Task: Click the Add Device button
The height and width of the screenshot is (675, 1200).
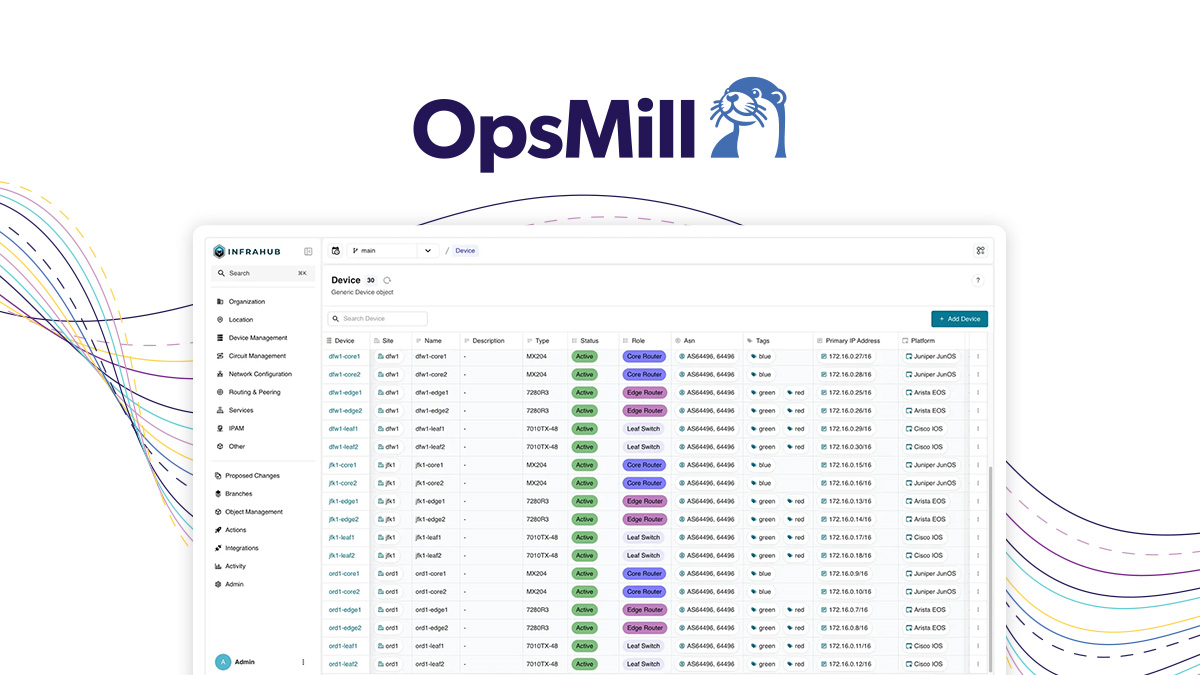Action: pyautogui.click(x=958, y=318)
